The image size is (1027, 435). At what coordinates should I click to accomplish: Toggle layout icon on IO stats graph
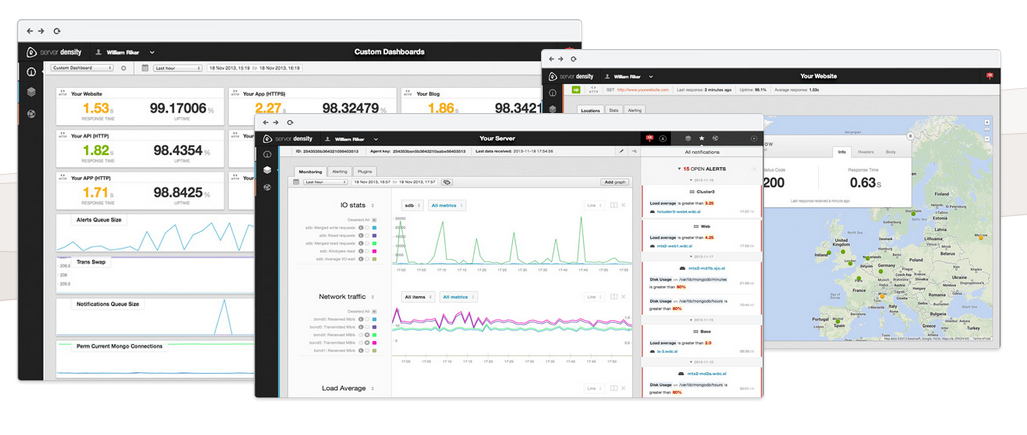point(614,205)
